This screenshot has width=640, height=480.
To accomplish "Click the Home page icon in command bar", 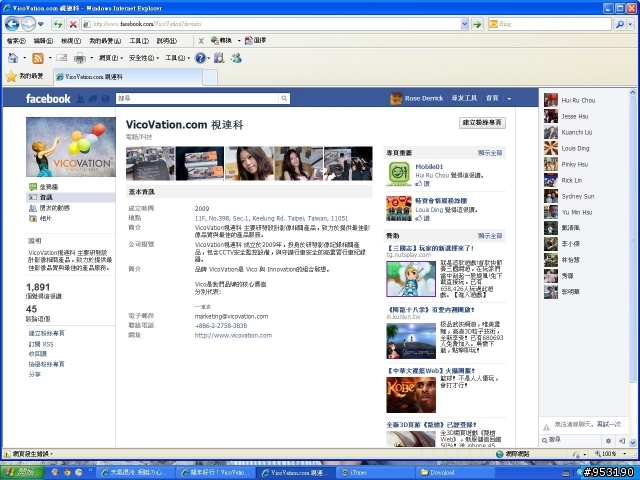I will (13, 58).
